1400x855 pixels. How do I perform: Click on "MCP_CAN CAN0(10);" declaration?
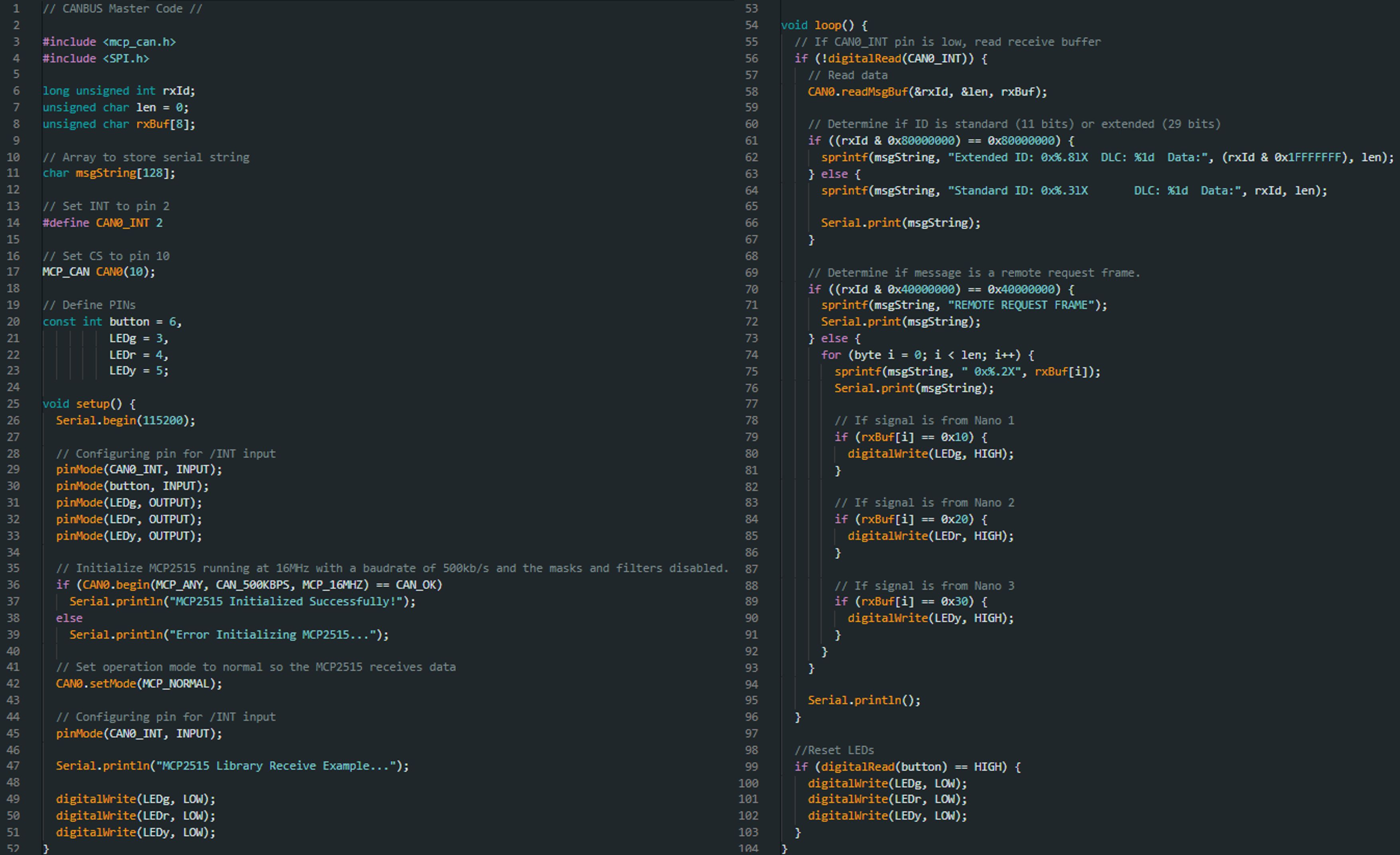click(x=98, y=272)
